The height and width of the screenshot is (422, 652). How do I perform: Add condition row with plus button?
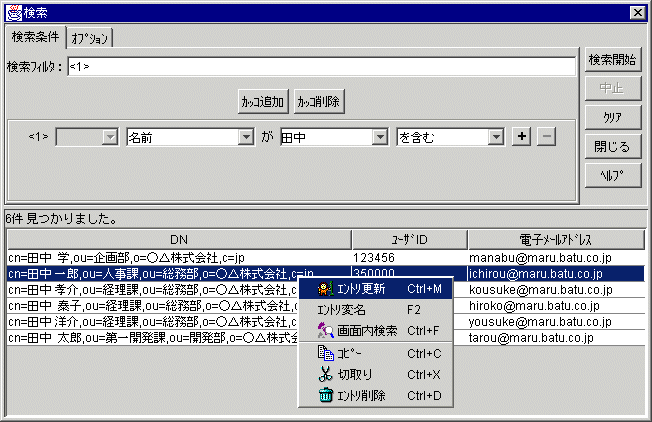[521, 136]
